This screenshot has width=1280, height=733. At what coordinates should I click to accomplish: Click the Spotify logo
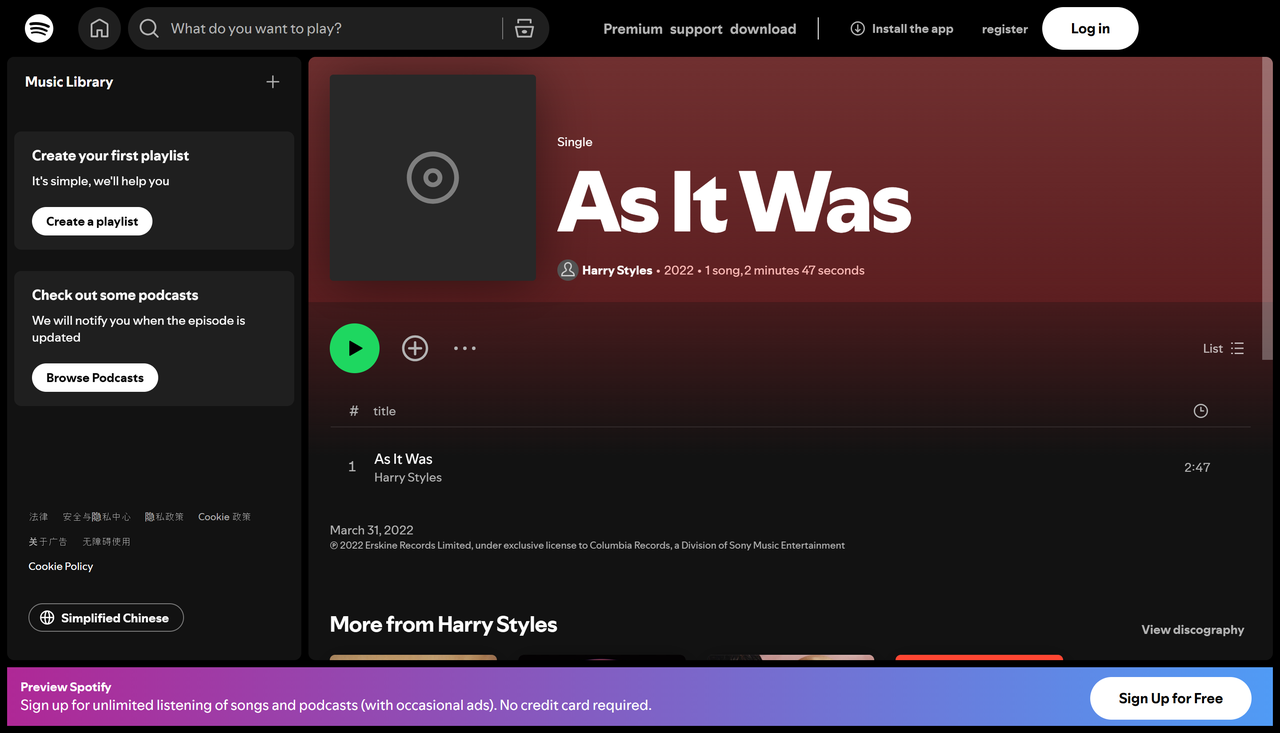tap(39, 29)
